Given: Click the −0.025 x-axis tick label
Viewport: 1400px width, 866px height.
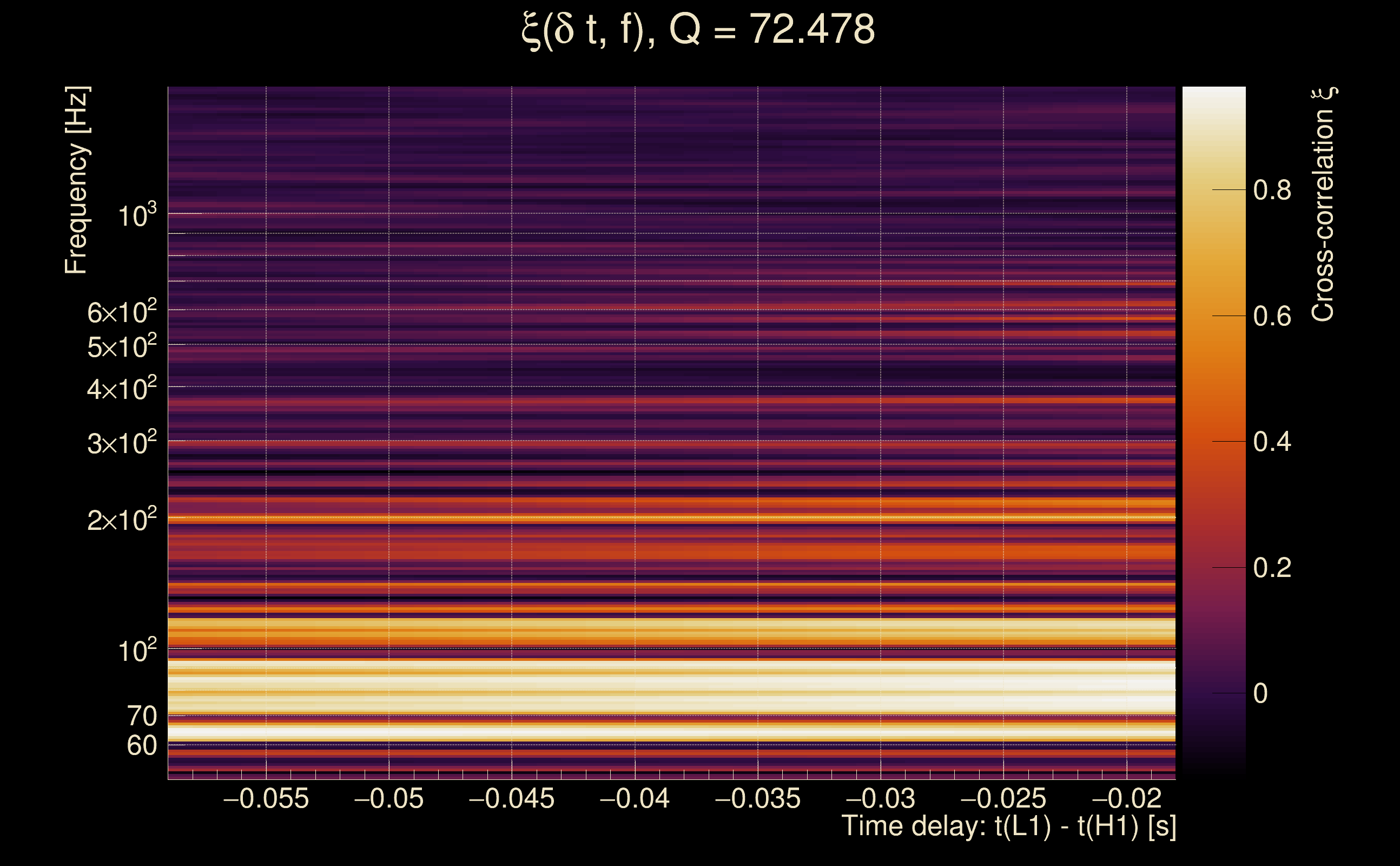Looking at the screenshot, I should tap(1003, 798).
